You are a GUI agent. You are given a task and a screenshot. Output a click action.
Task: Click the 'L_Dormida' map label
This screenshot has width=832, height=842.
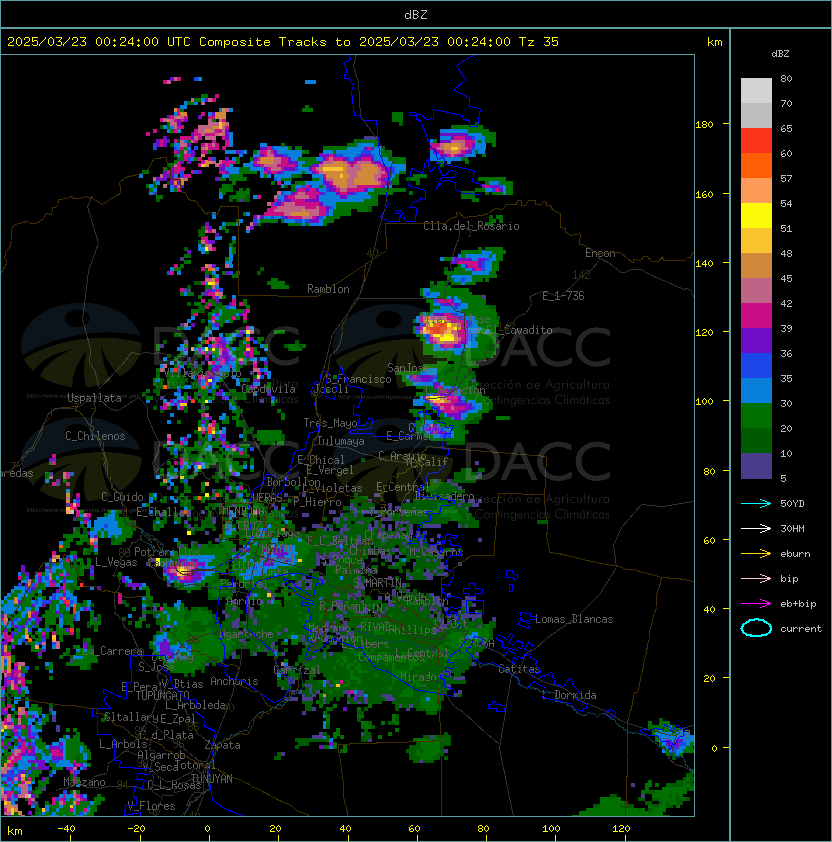(x=569, y=695)
